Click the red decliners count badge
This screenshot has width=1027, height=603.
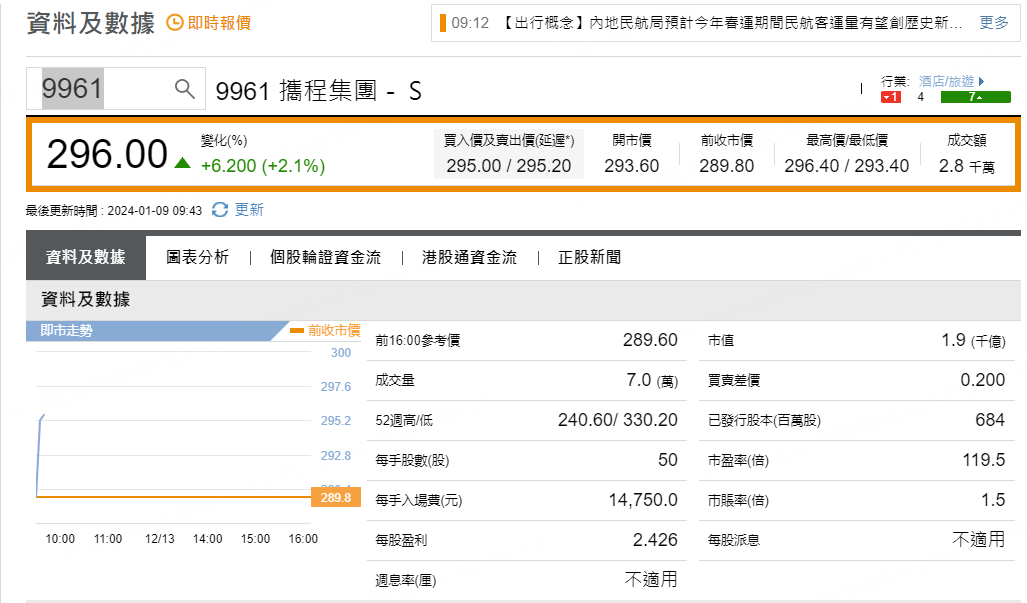click(x=891, y=97)
